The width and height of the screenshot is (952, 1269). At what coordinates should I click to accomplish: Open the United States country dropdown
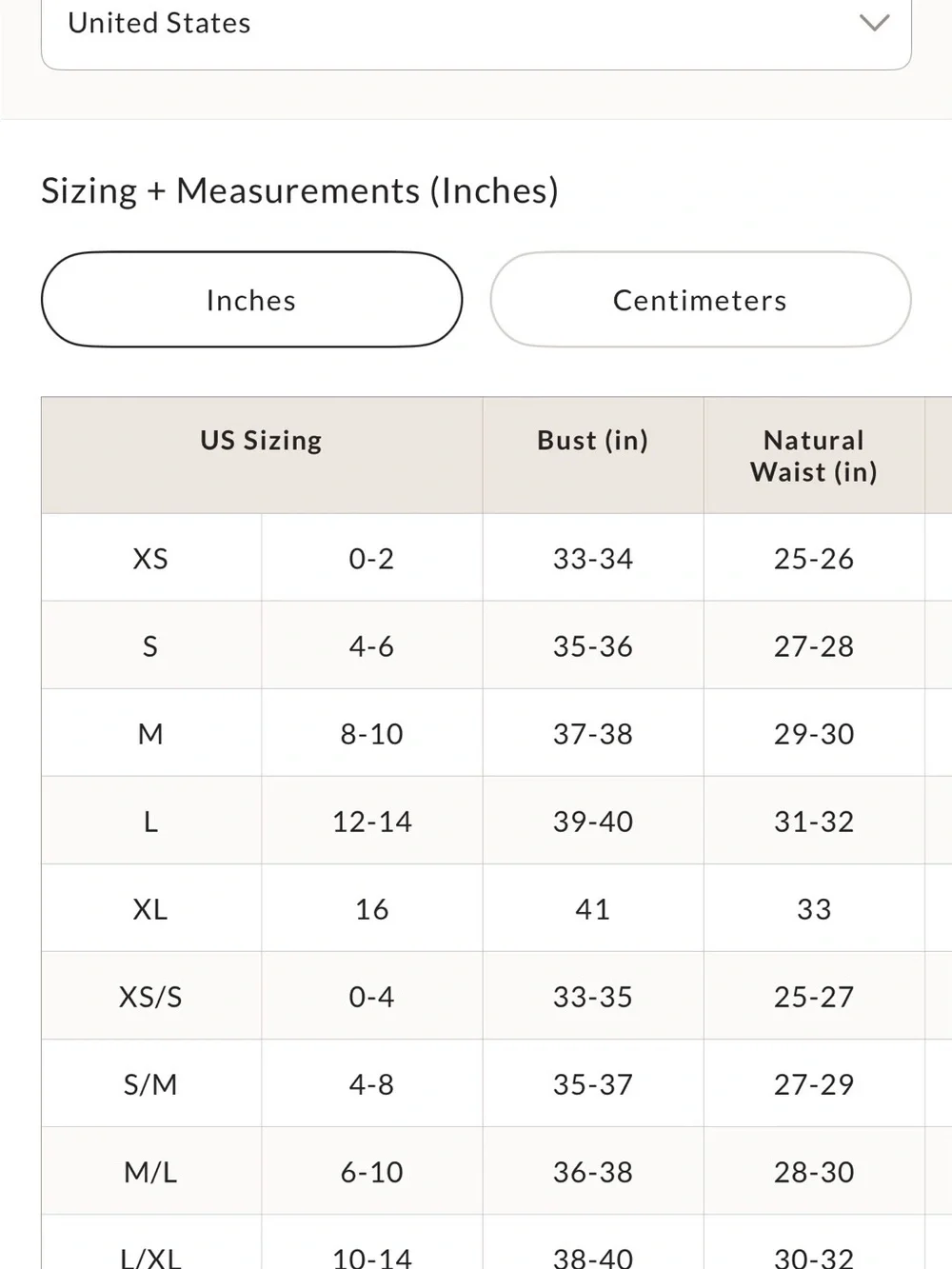tap(476, 27)
